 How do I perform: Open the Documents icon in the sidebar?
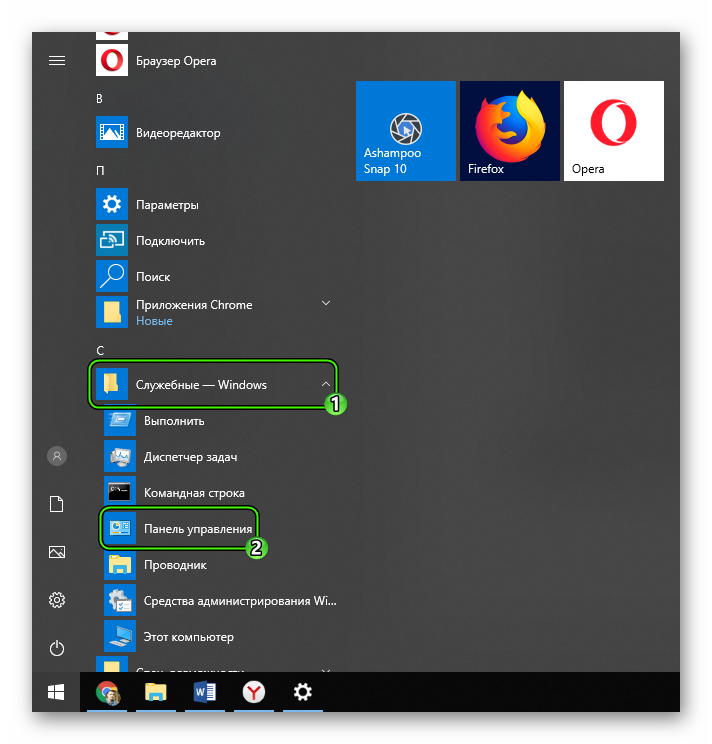coord(57,504)
